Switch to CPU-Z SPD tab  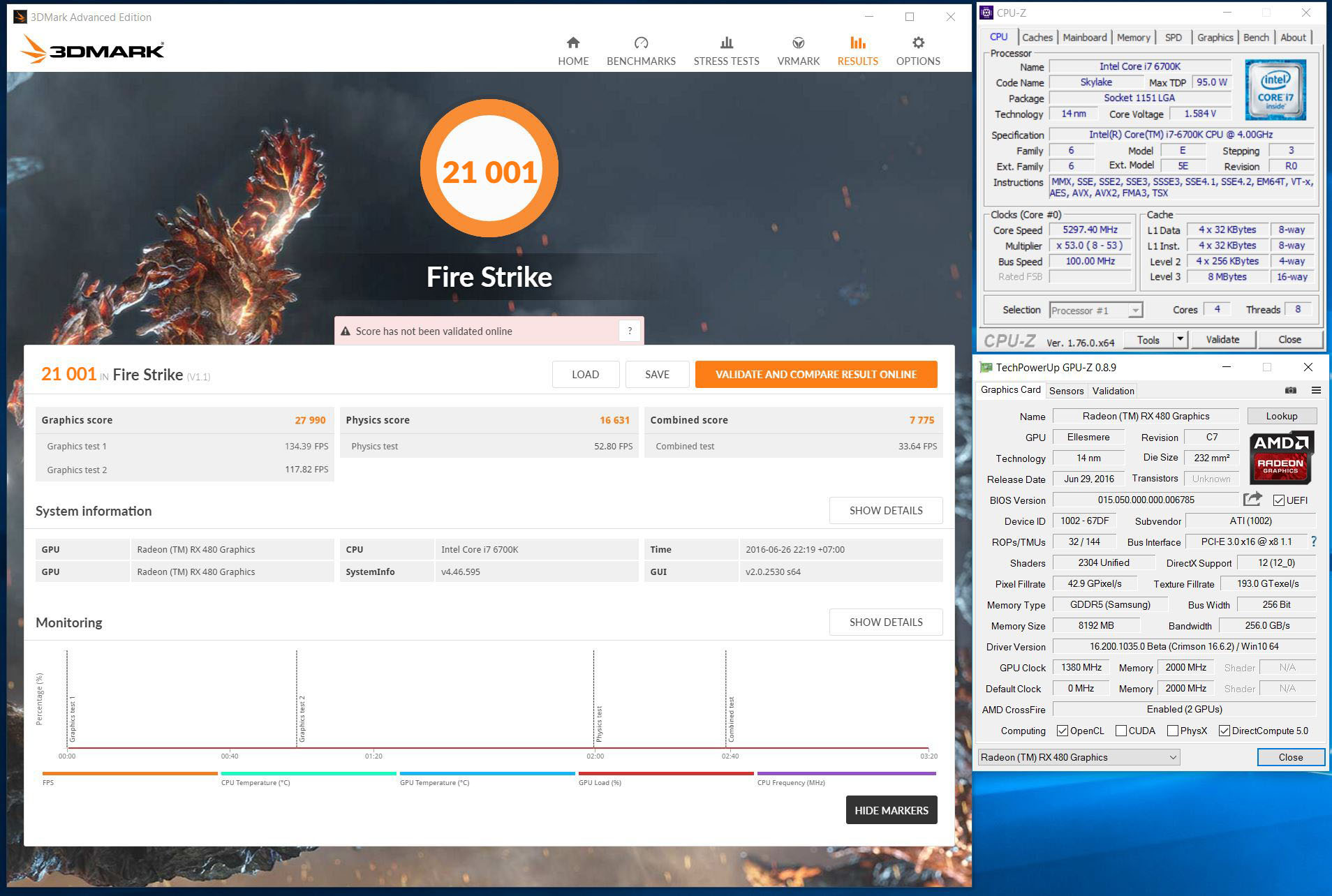pyautogui.click(x=1174, y=37)
